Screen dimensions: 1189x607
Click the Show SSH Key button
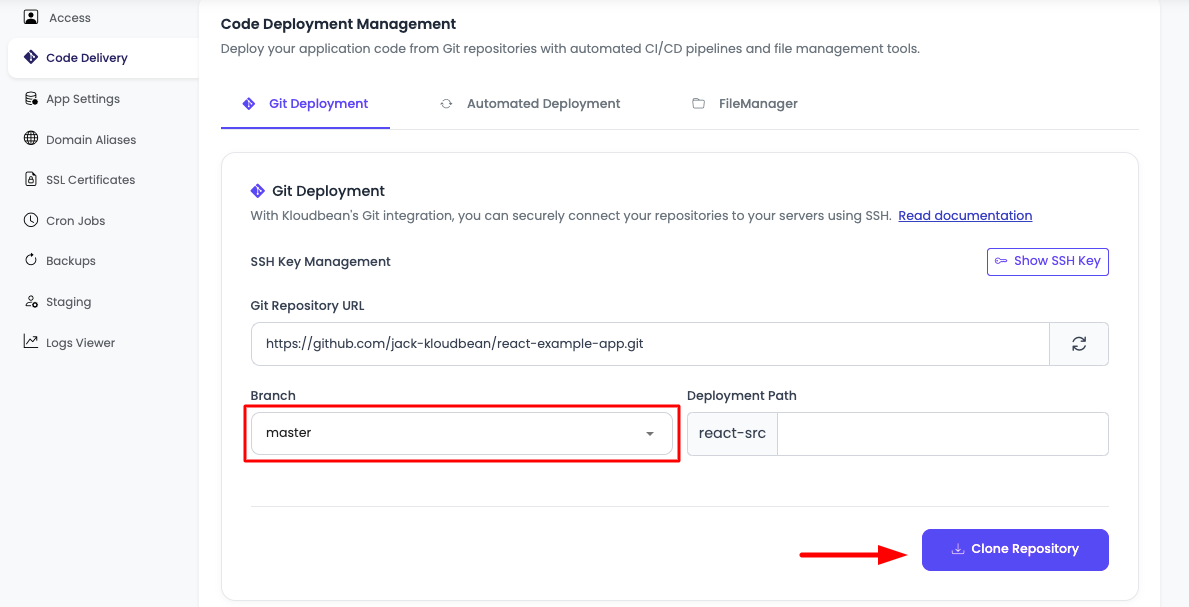coord(1047,261)
